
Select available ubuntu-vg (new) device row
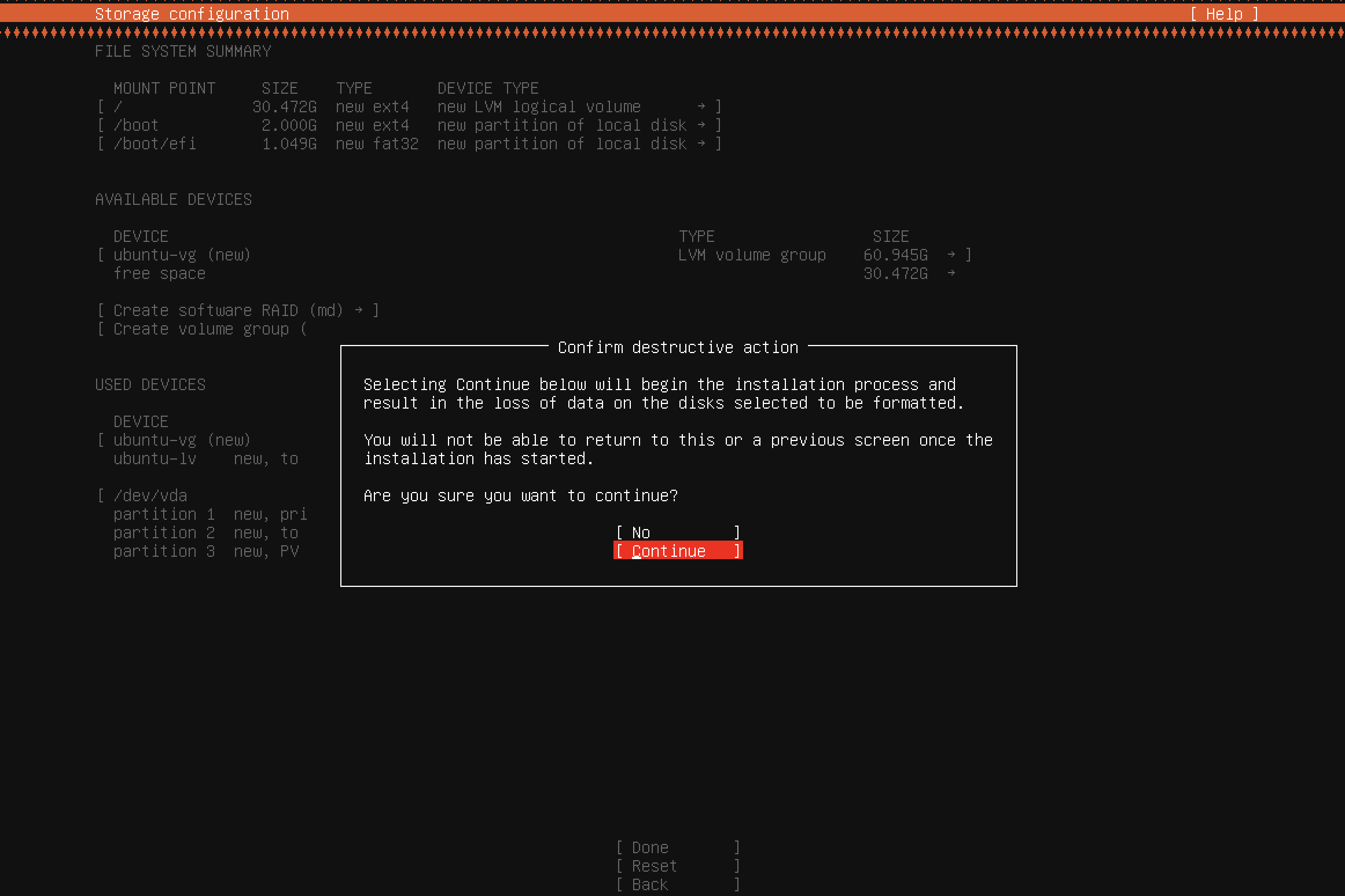[182, 255]
